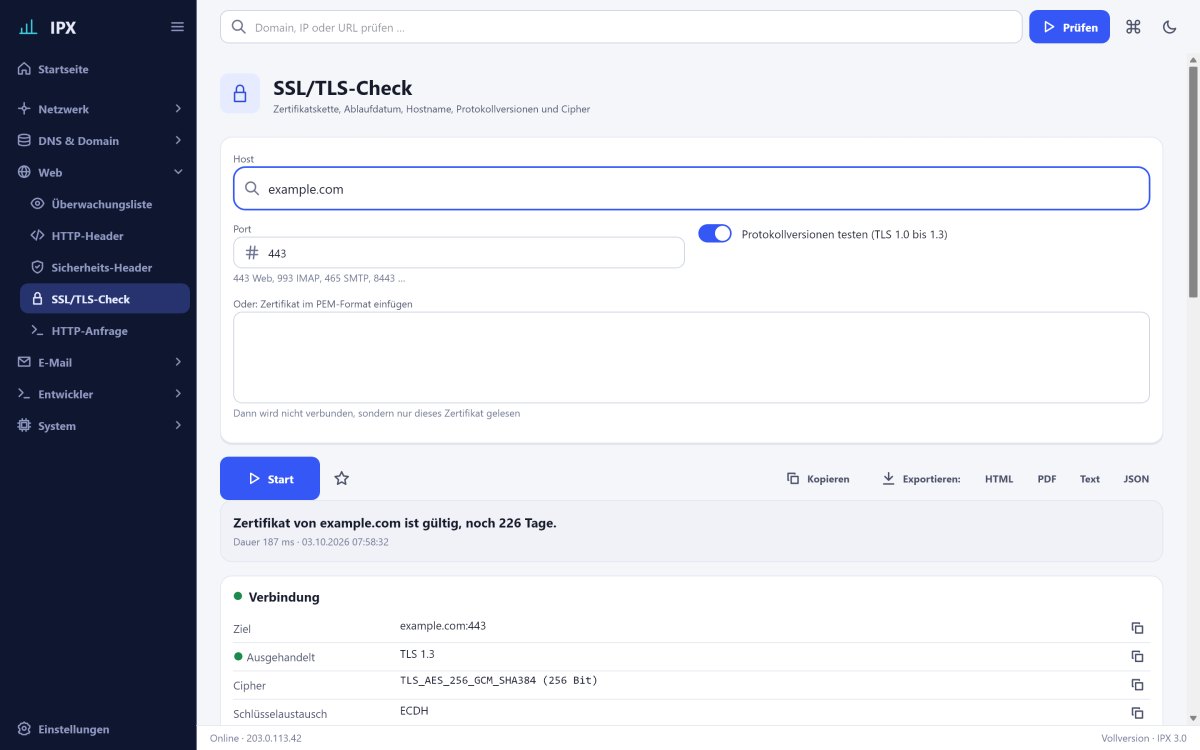Image resolution: width=1200 pixels, height=750 pixels.
Task: Copy the Cipher row value
Action: pyautogui.click(x=1137, y=685)
